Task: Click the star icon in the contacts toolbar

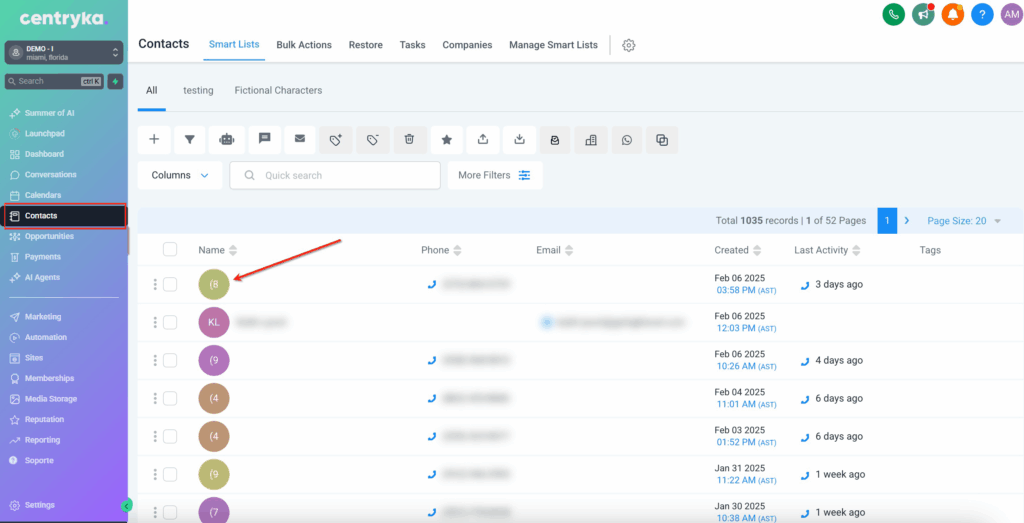Action: coord(446,140)
